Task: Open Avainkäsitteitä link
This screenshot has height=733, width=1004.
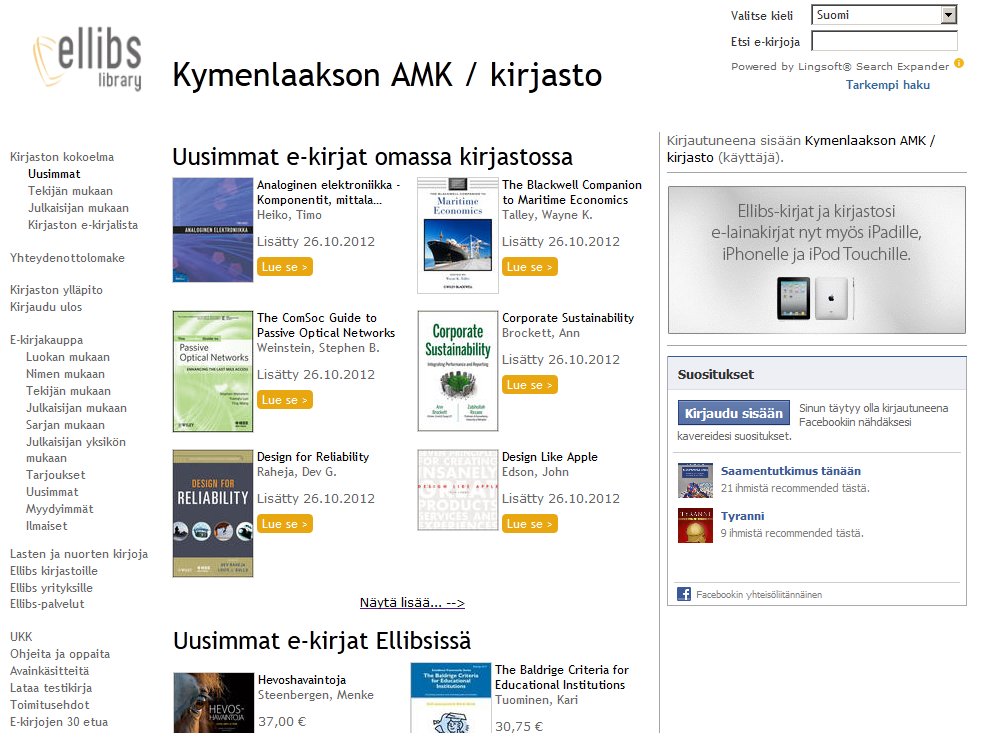Action: 50,671
